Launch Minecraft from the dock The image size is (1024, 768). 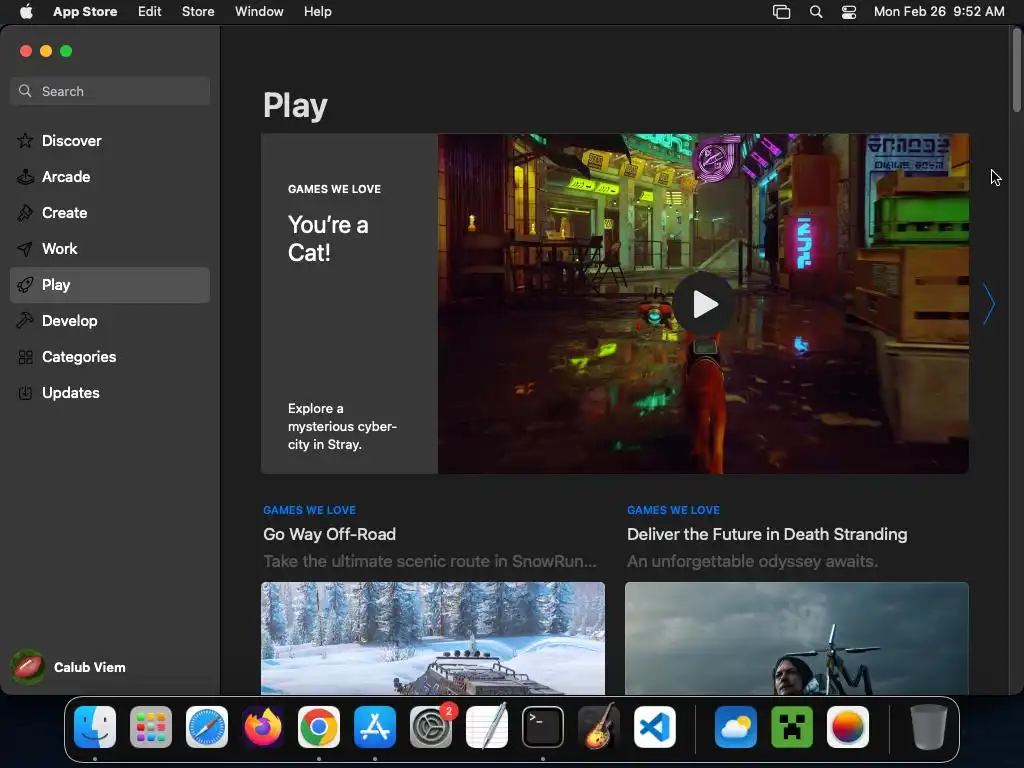pos(792,726)
